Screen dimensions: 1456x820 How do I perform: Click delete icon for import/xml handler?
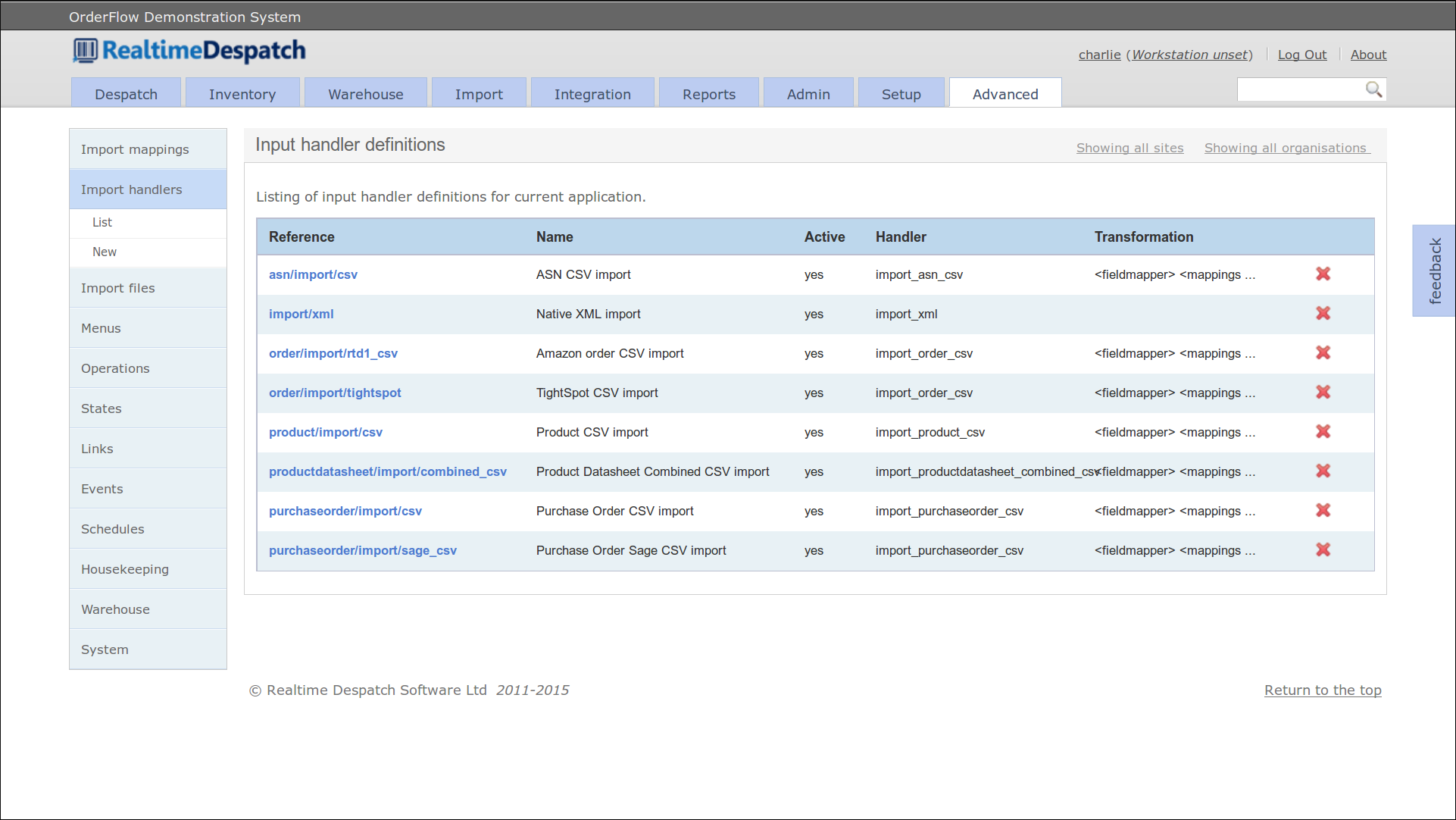[x=1323, y=312]
